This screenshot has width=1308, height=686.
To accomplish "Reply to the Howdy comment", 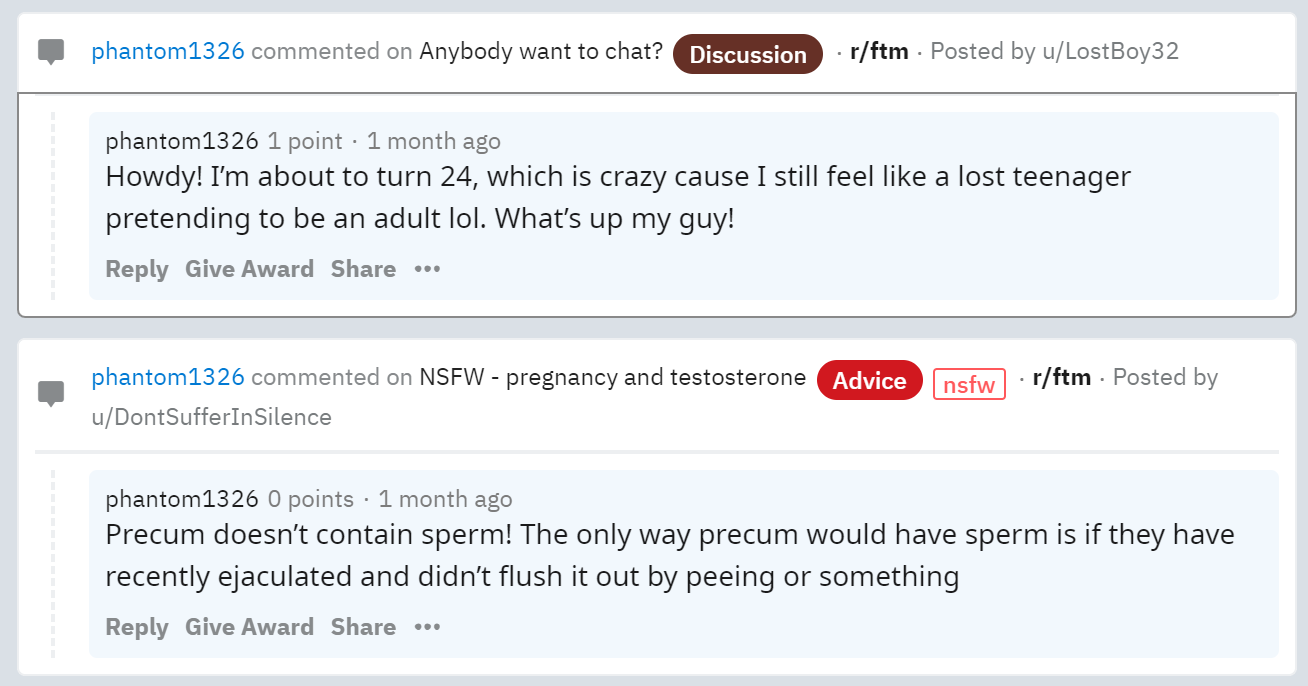I will pos(137,269).
